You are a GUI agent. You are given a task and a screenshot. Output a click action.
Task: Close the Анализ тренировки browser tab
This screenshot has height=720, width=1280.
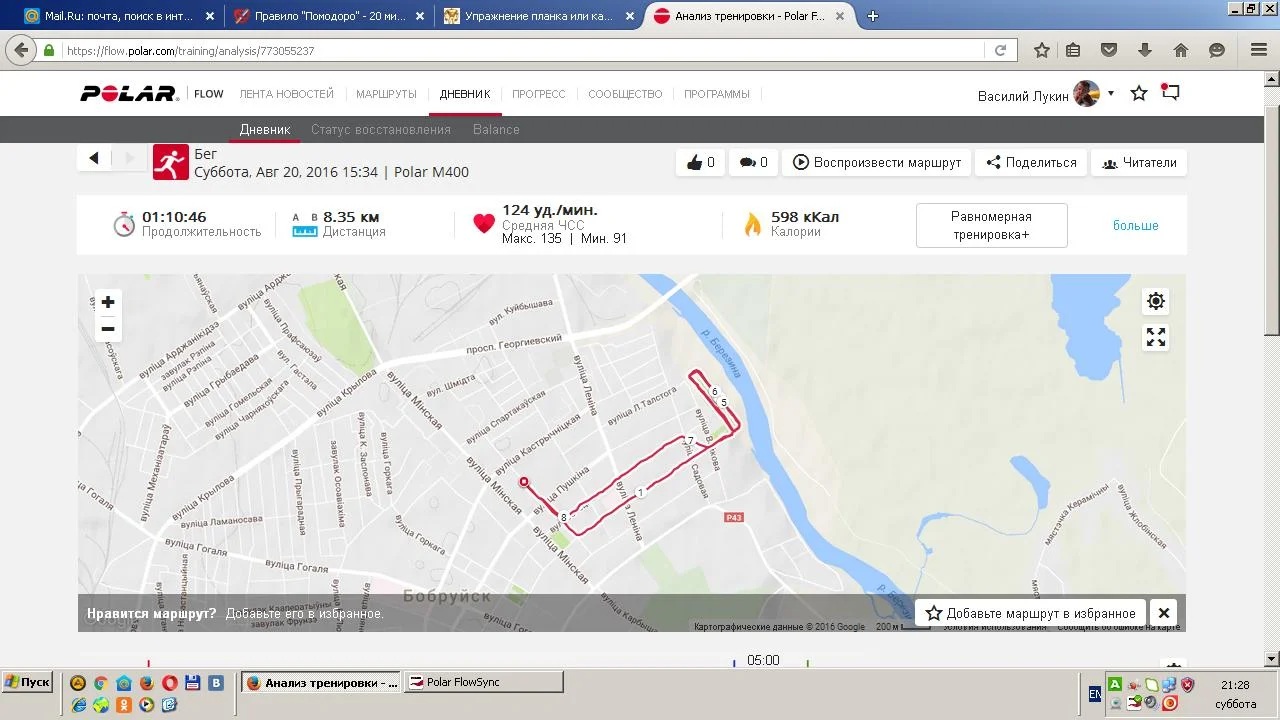pyautogui.click(x=840, y=16)
